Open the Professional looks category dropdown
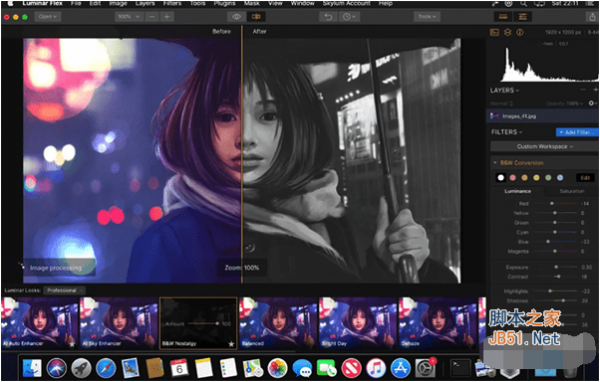The height and width of the screenshot is (382, 600). click(64, 291)
